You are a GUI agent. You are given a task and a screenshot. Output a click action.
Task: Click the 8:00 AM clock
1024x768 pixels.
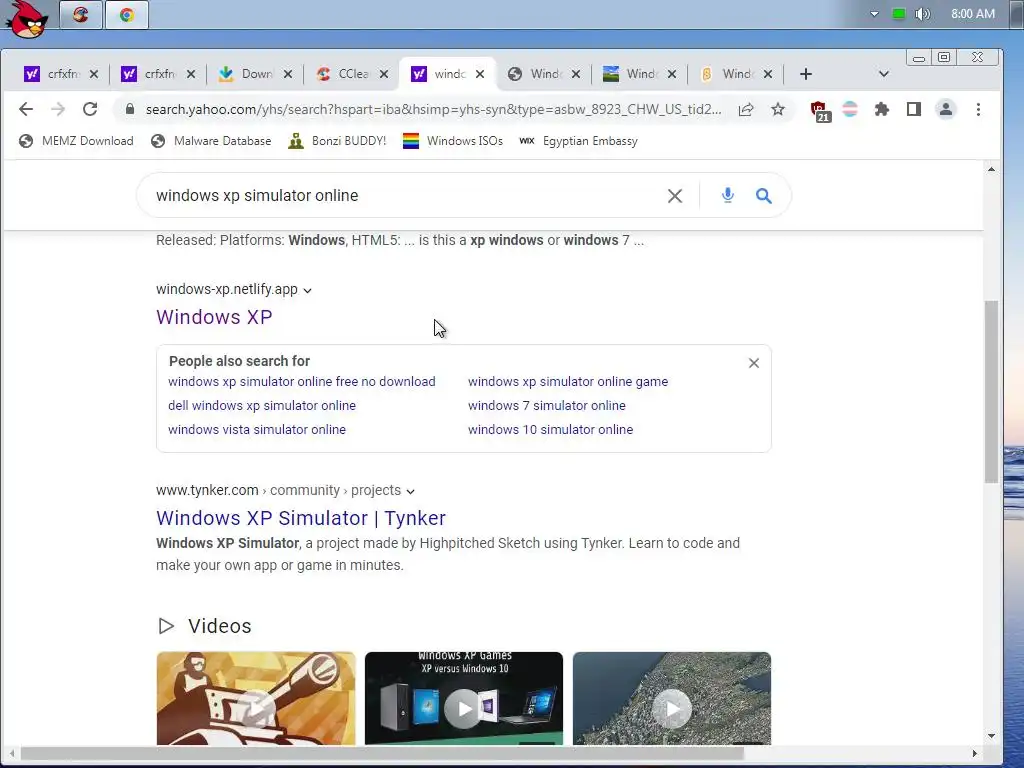(972, 14)
